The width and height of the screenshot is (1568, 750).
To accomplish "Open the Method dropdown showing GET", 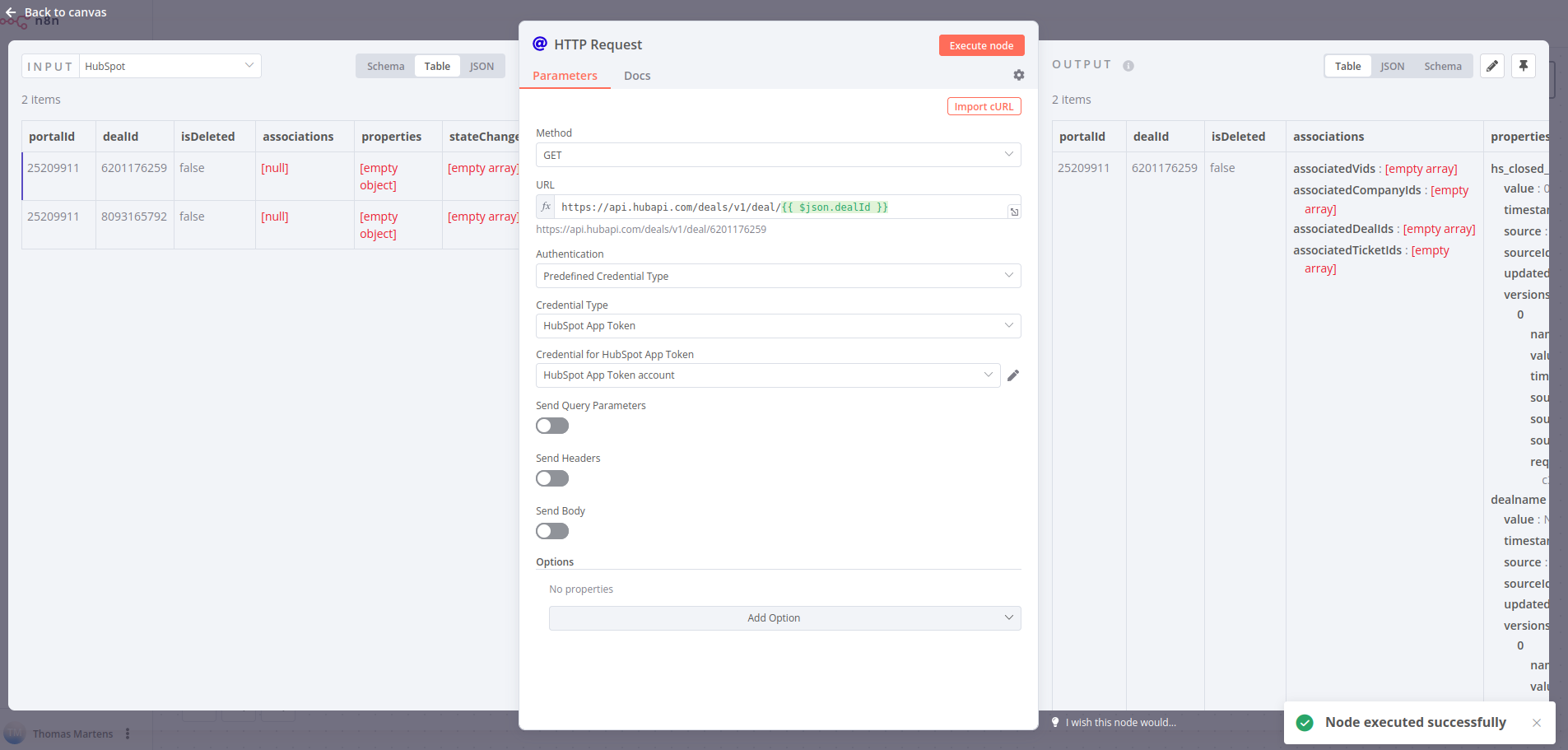I will click(779, 155).
